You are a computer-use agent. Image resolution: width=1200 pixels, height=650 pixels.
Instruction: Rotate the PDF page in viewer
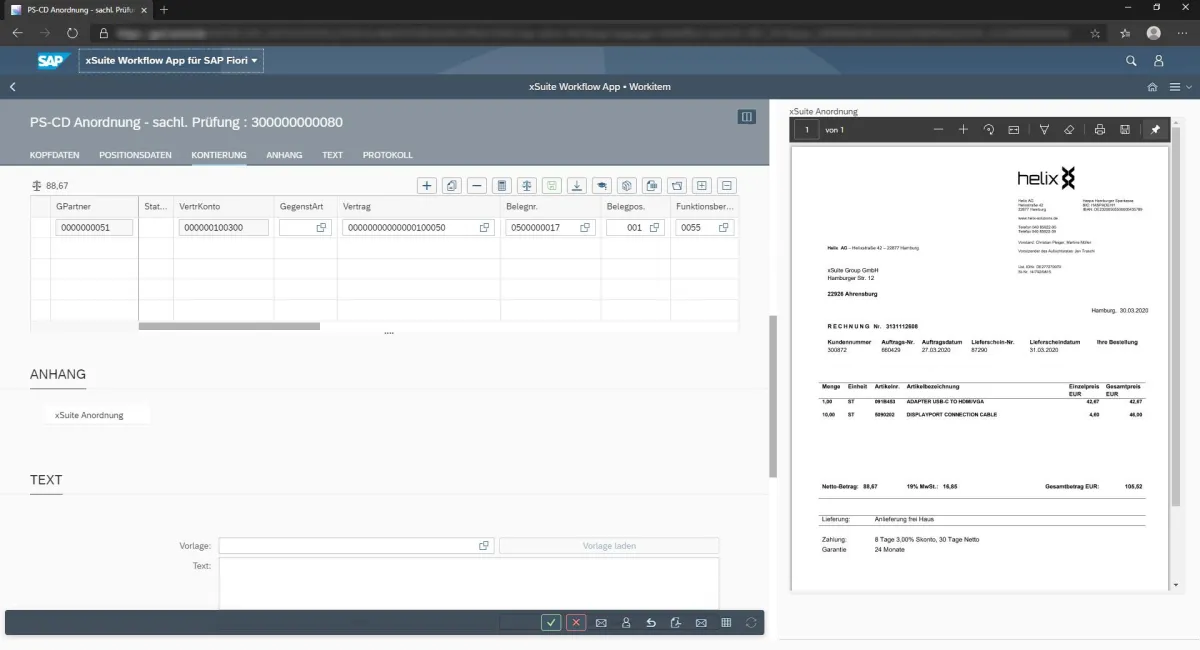[988, 130]
